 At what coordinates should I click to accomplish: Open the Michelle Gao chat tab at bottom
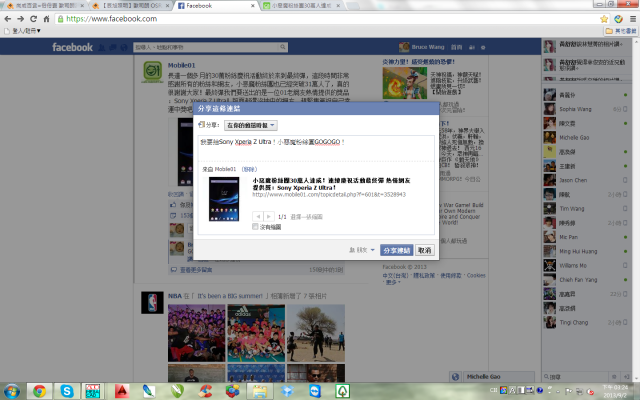[x=498, y=377]
